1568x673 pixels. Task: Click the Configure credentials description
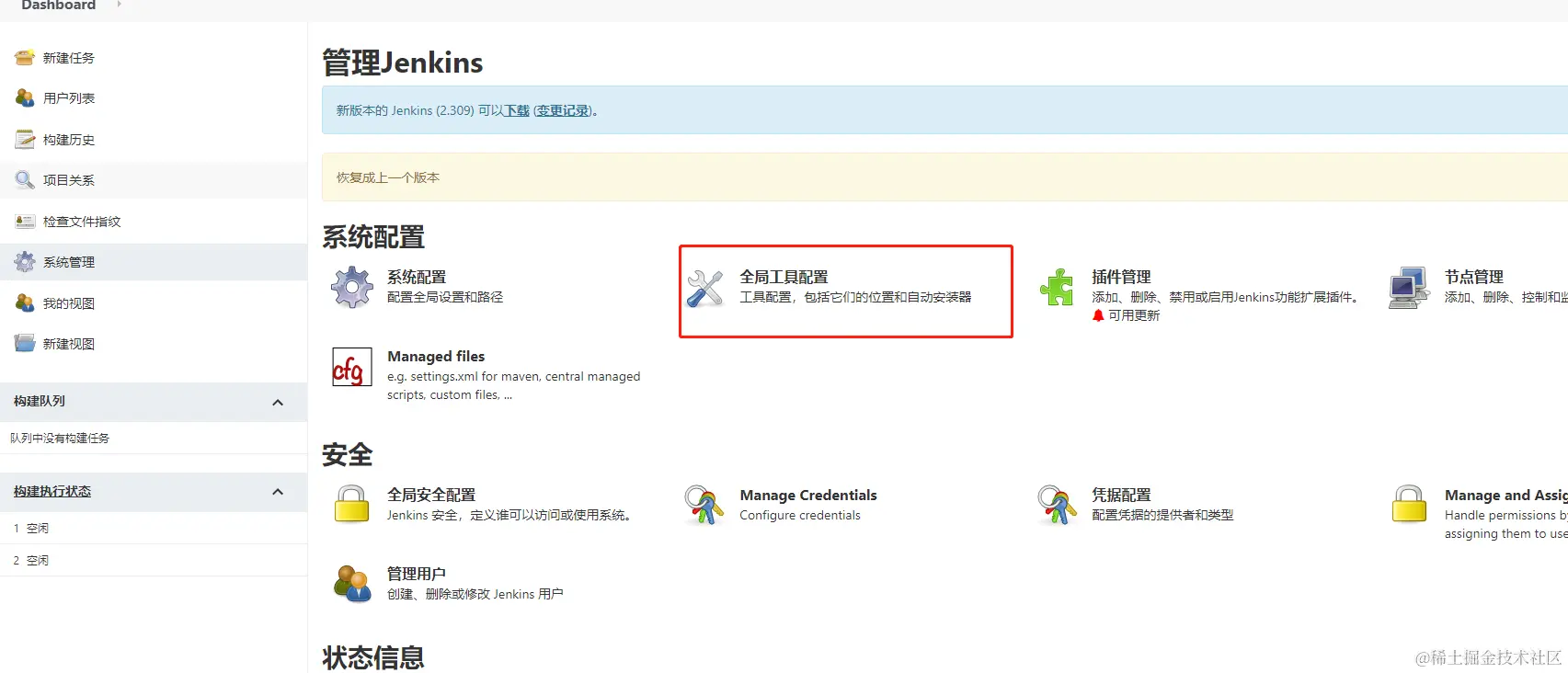pos(800,515)
